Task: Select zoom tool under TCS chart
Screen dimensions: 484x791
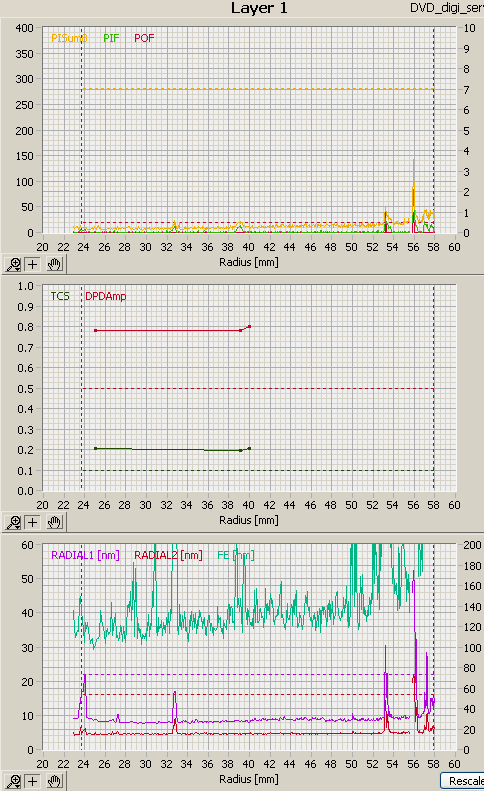Action: click(x=13, y=522)
